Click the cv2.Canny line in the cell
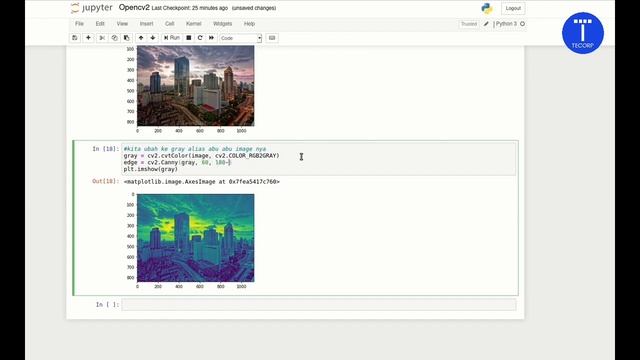 178,162
